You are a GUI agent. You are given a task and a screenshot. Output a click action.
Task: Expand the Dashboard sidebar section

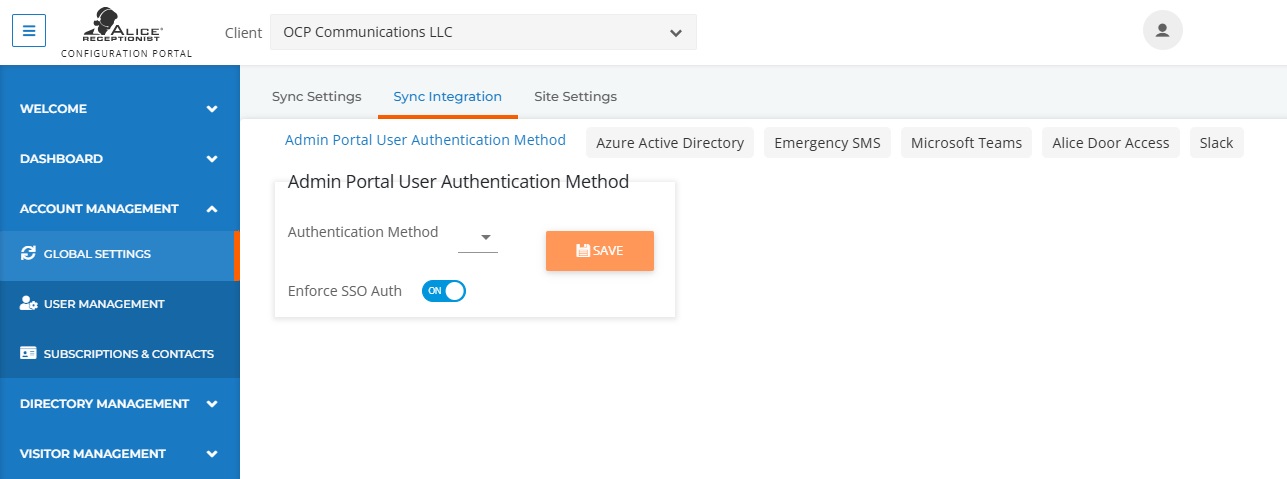coord(120,158)
